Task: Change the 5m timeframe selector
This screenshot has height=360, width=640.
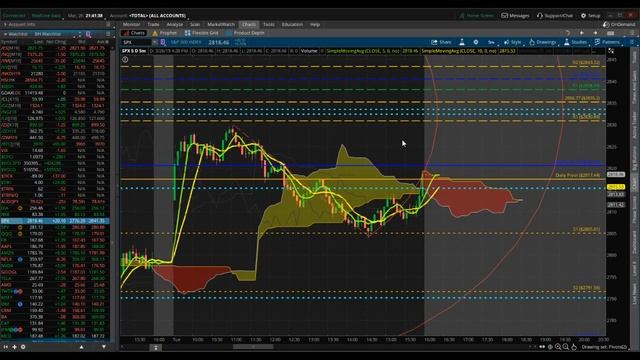Action: pos(491,42)
